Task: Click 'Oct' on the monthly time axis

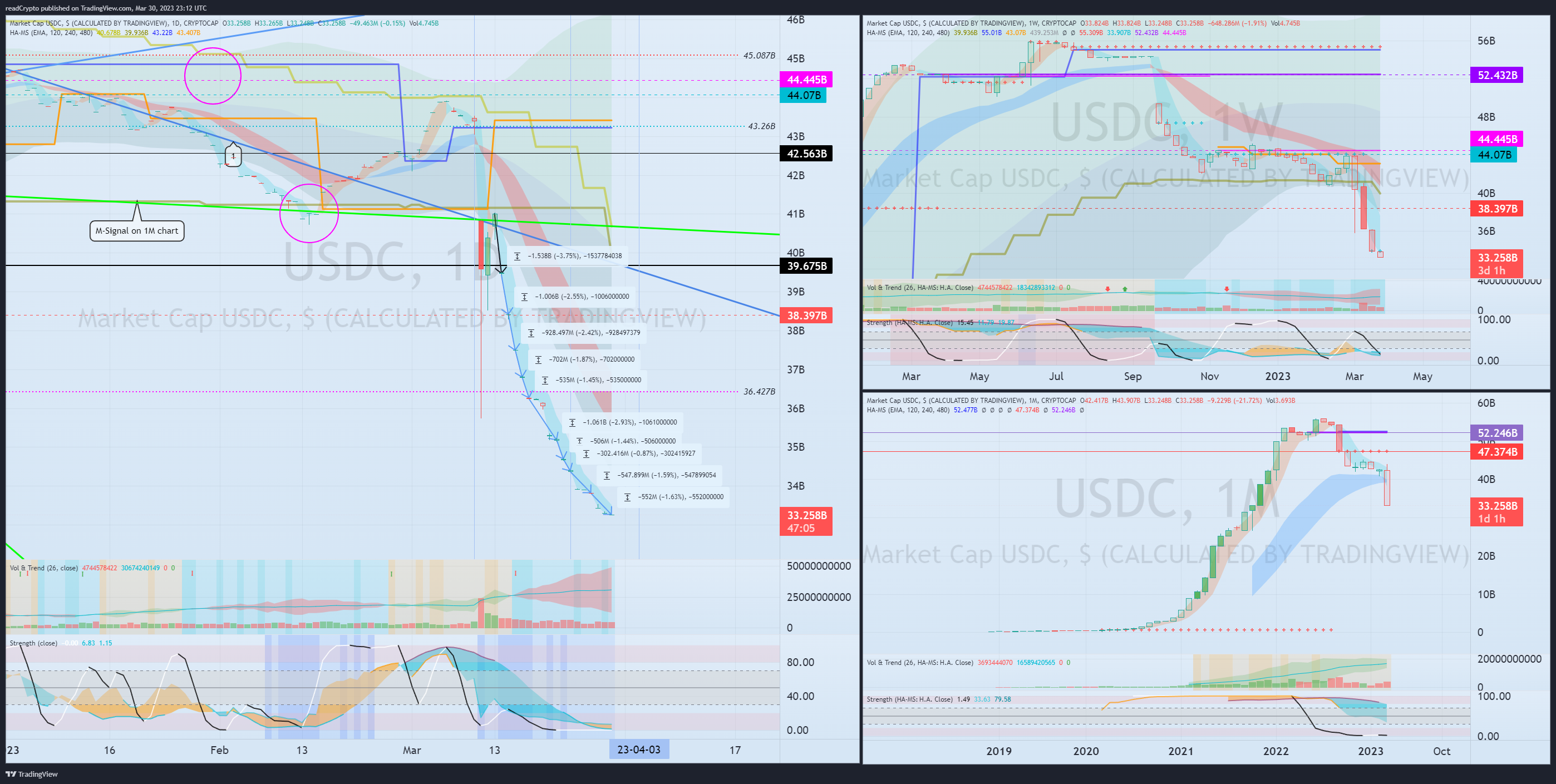Action: 1441,751
